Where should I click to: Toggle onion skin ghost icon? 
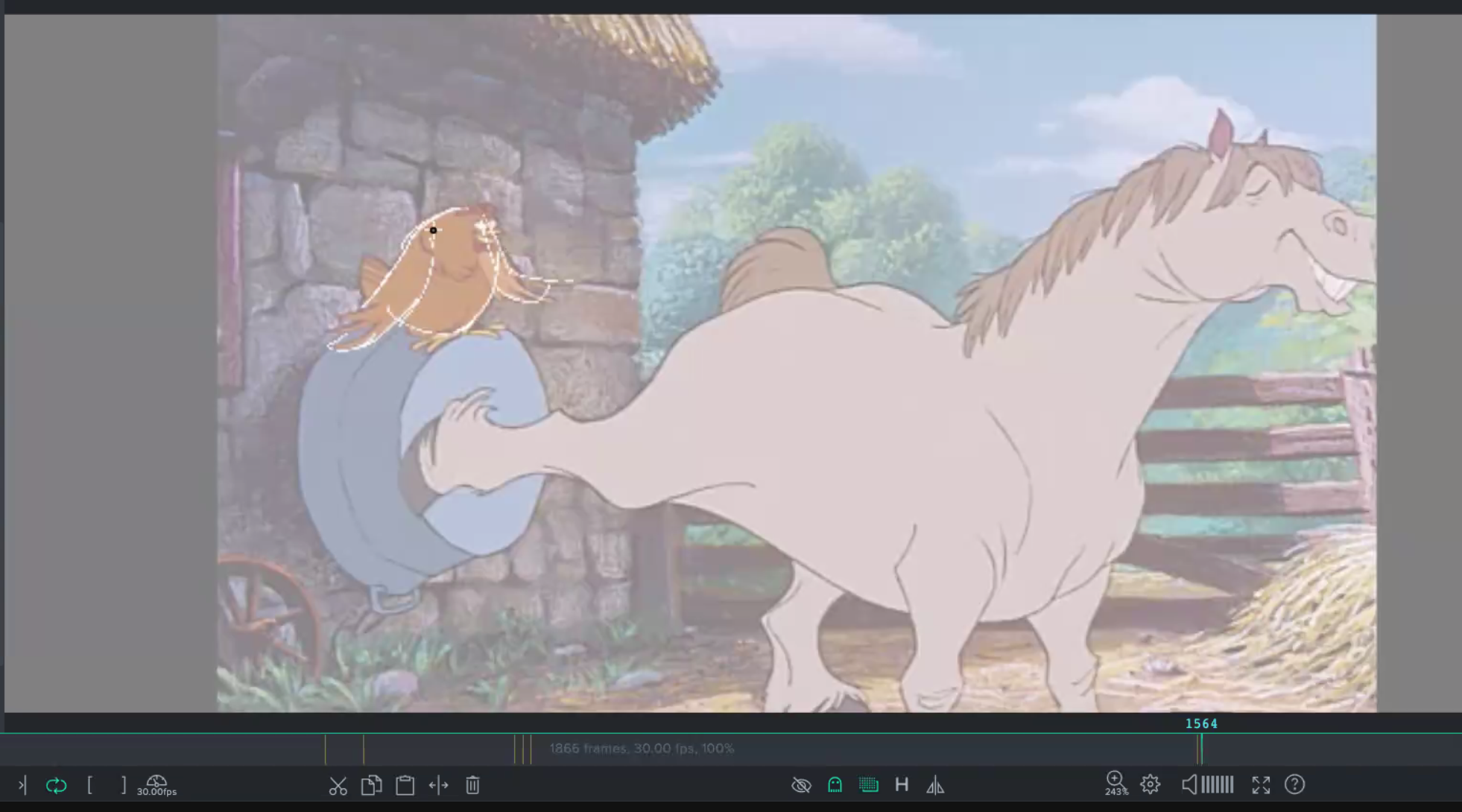(835, 785)
